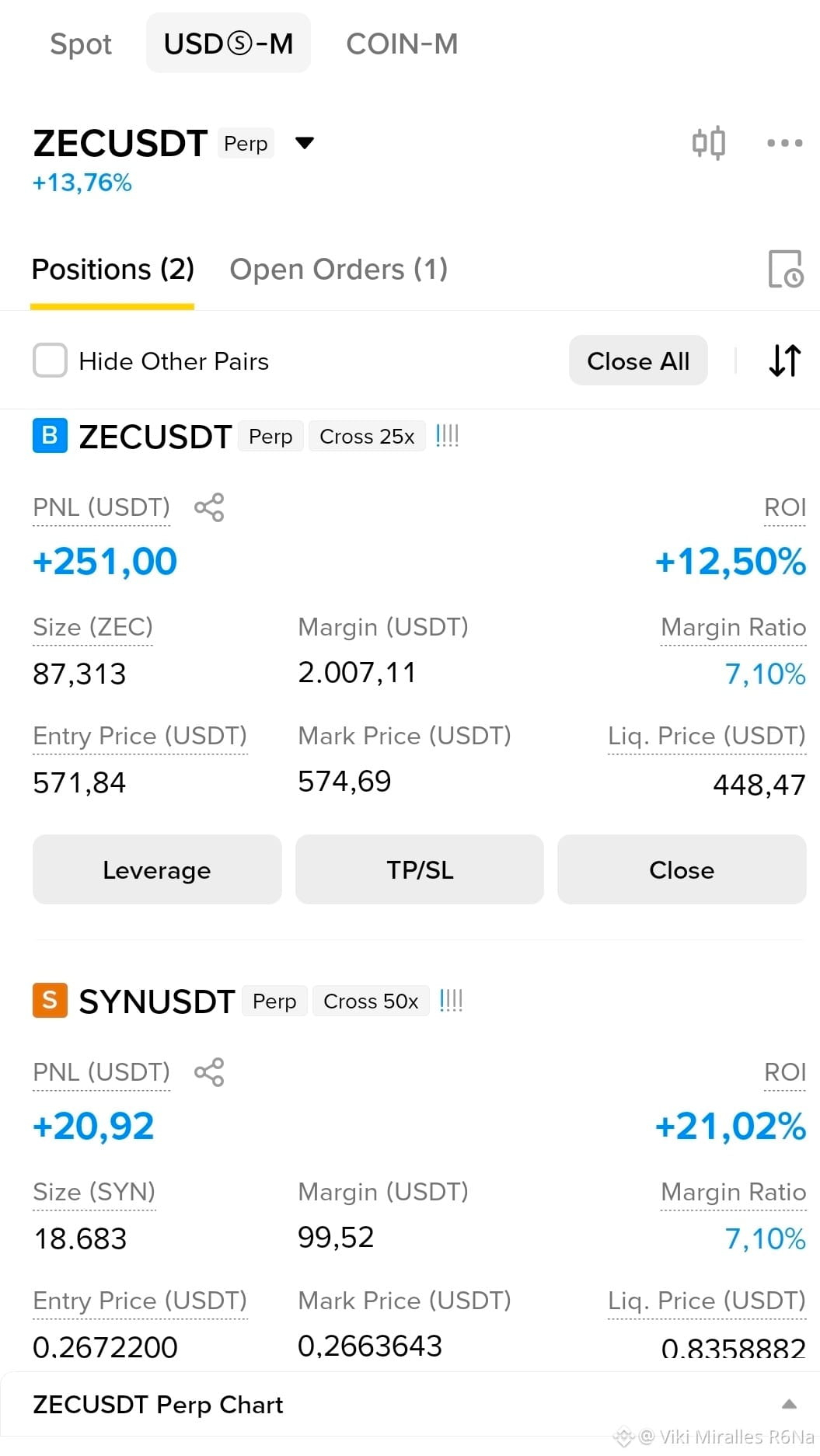Tap the blue B badge beside ZECUSDT

(50, 435)
